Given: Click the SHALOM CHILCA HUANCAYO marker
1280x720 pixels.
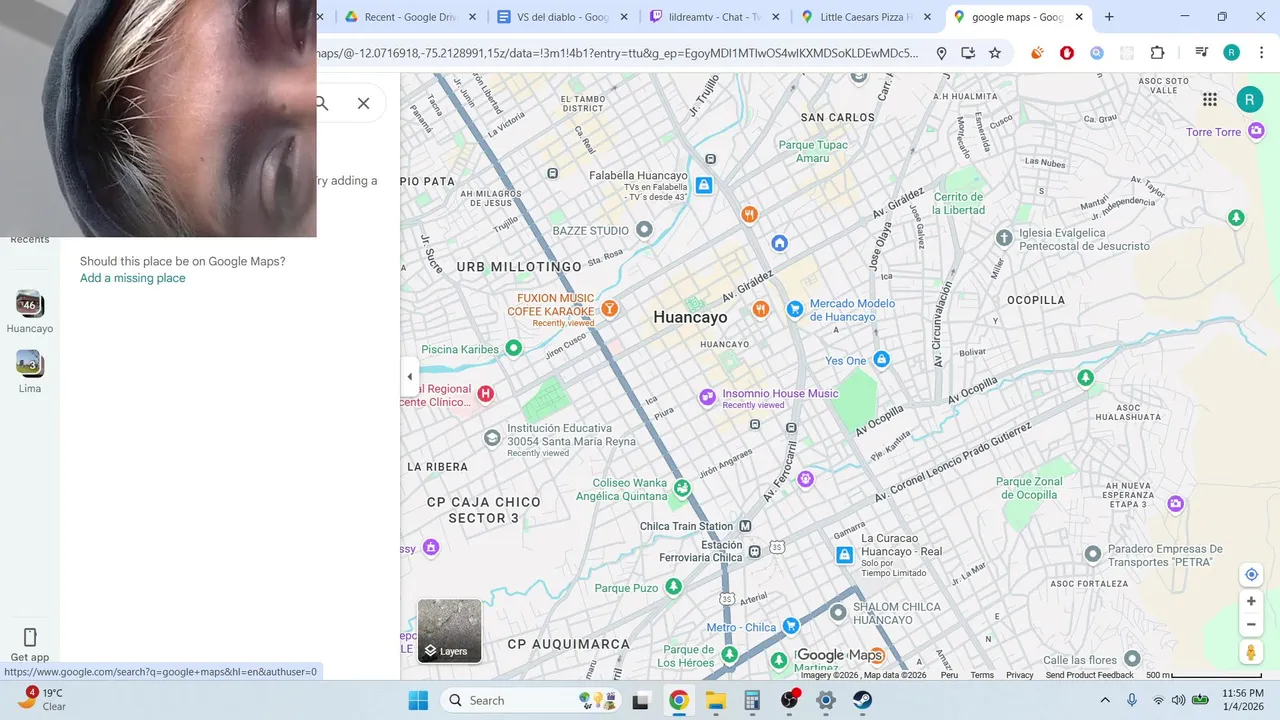Looking at the screenshot, I should coord(838,612).
